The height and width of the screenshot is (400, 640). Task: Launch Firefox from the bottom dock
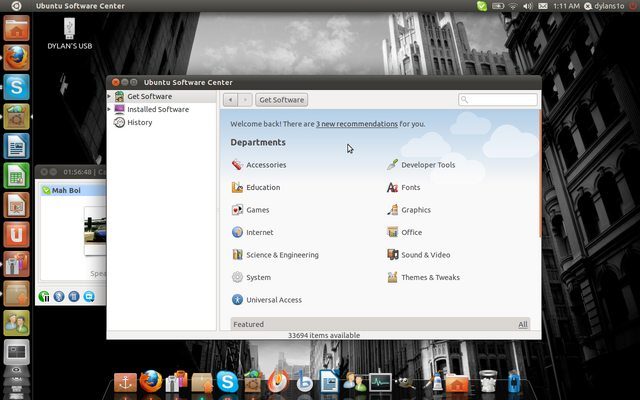click(151, 381)
